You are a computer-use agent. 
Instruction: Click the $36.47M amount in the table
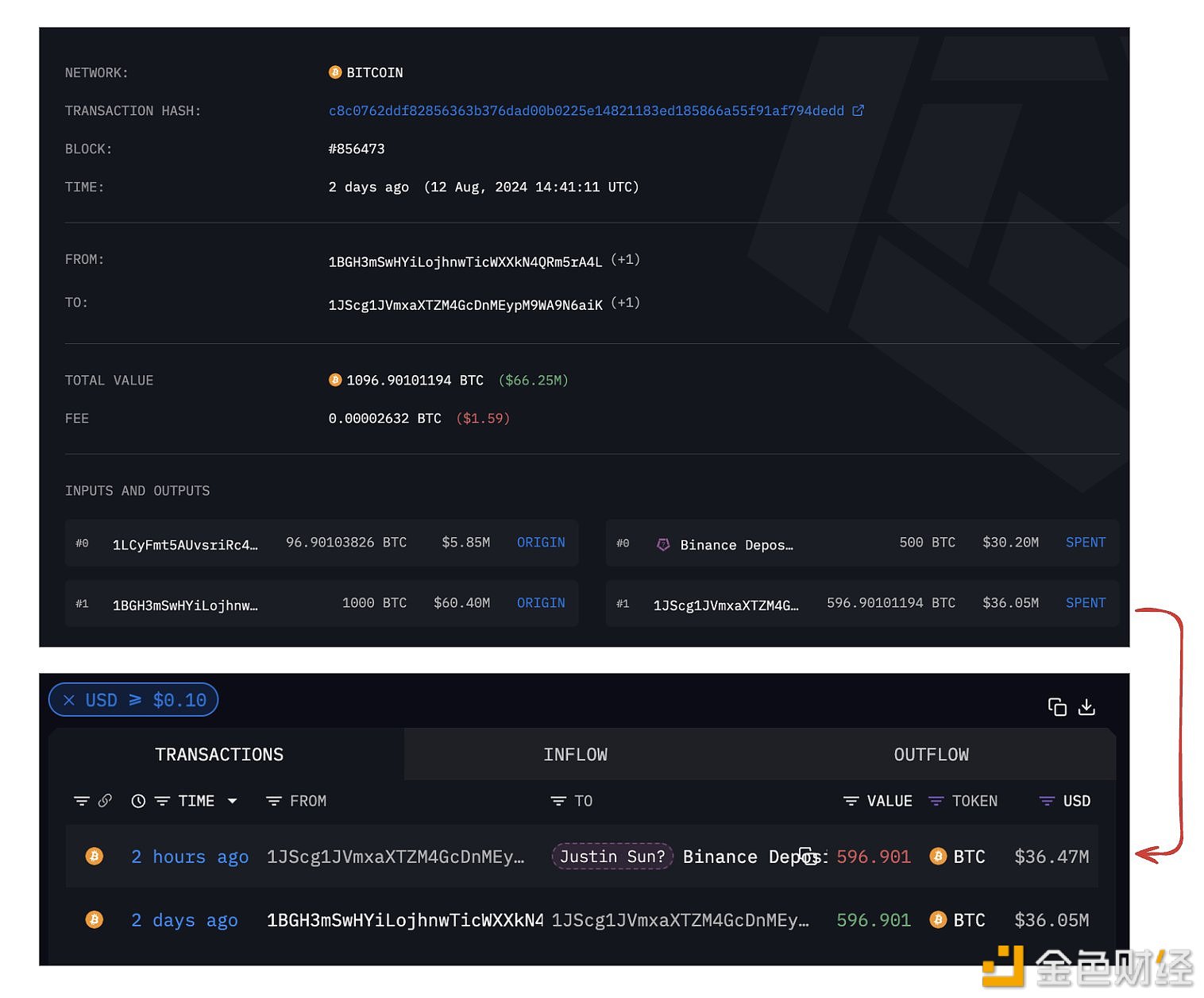tap(1052, 857)
